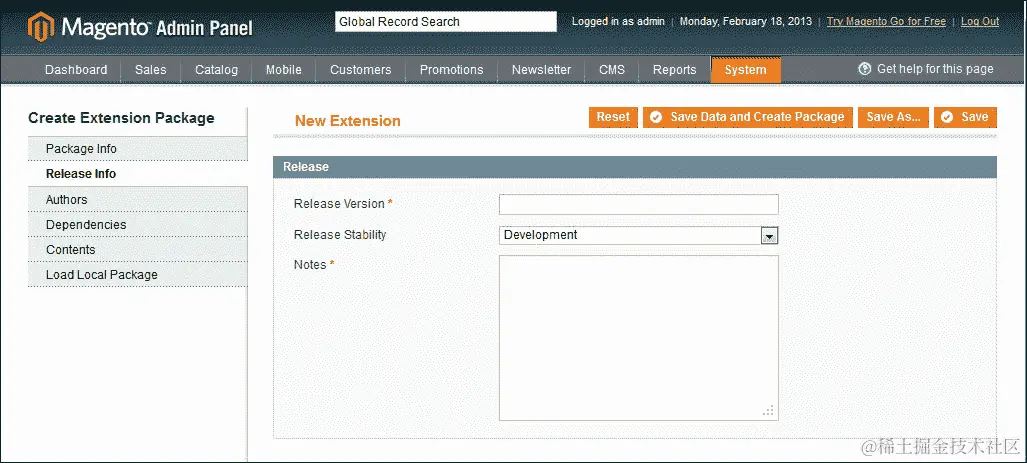The image size is (1027, 463).
Task: Open the Reports menu
Action: pyautogui.click(x=675, y=69)
